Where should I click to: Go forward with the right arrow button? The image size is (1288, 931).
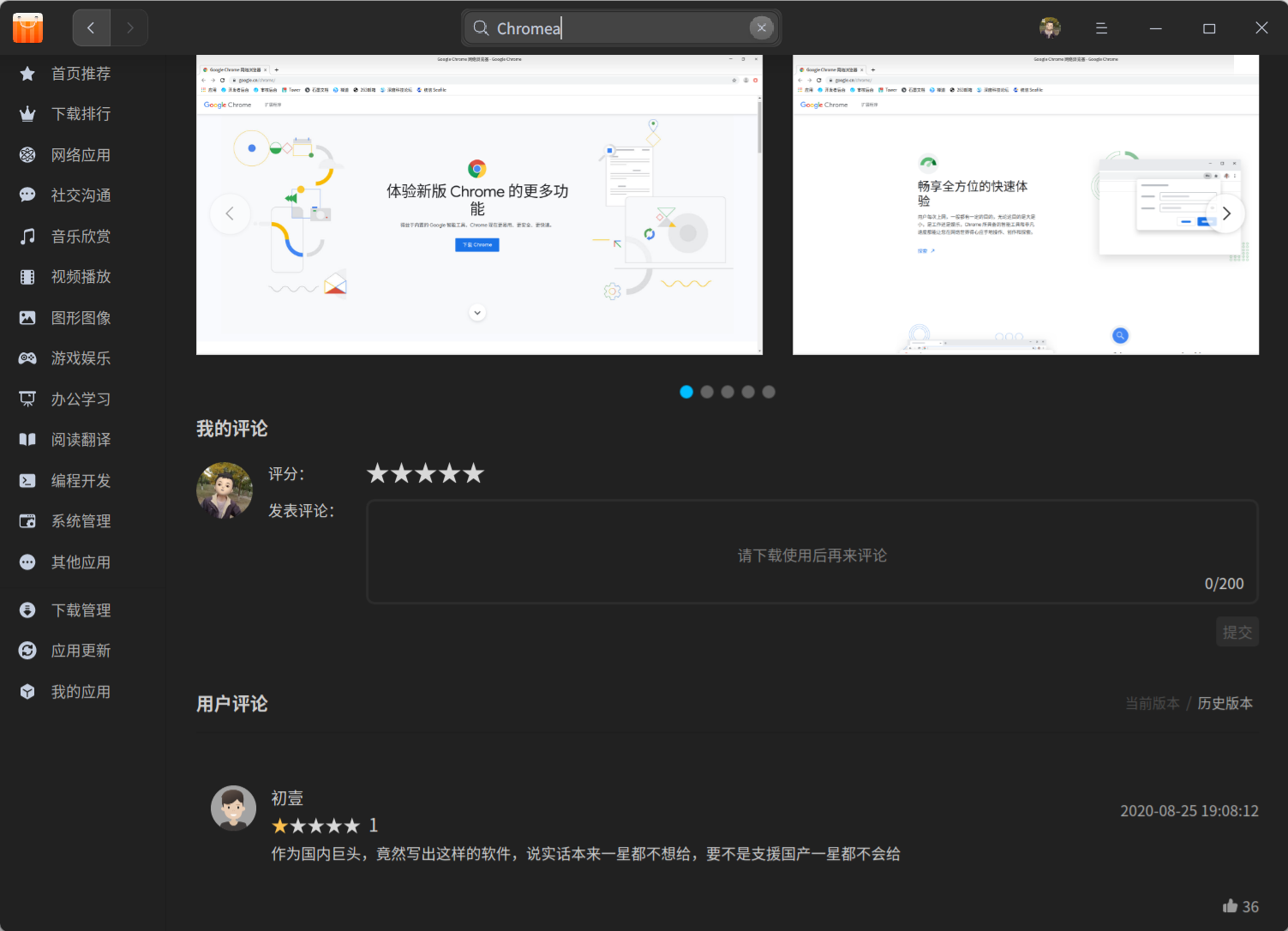129,28
